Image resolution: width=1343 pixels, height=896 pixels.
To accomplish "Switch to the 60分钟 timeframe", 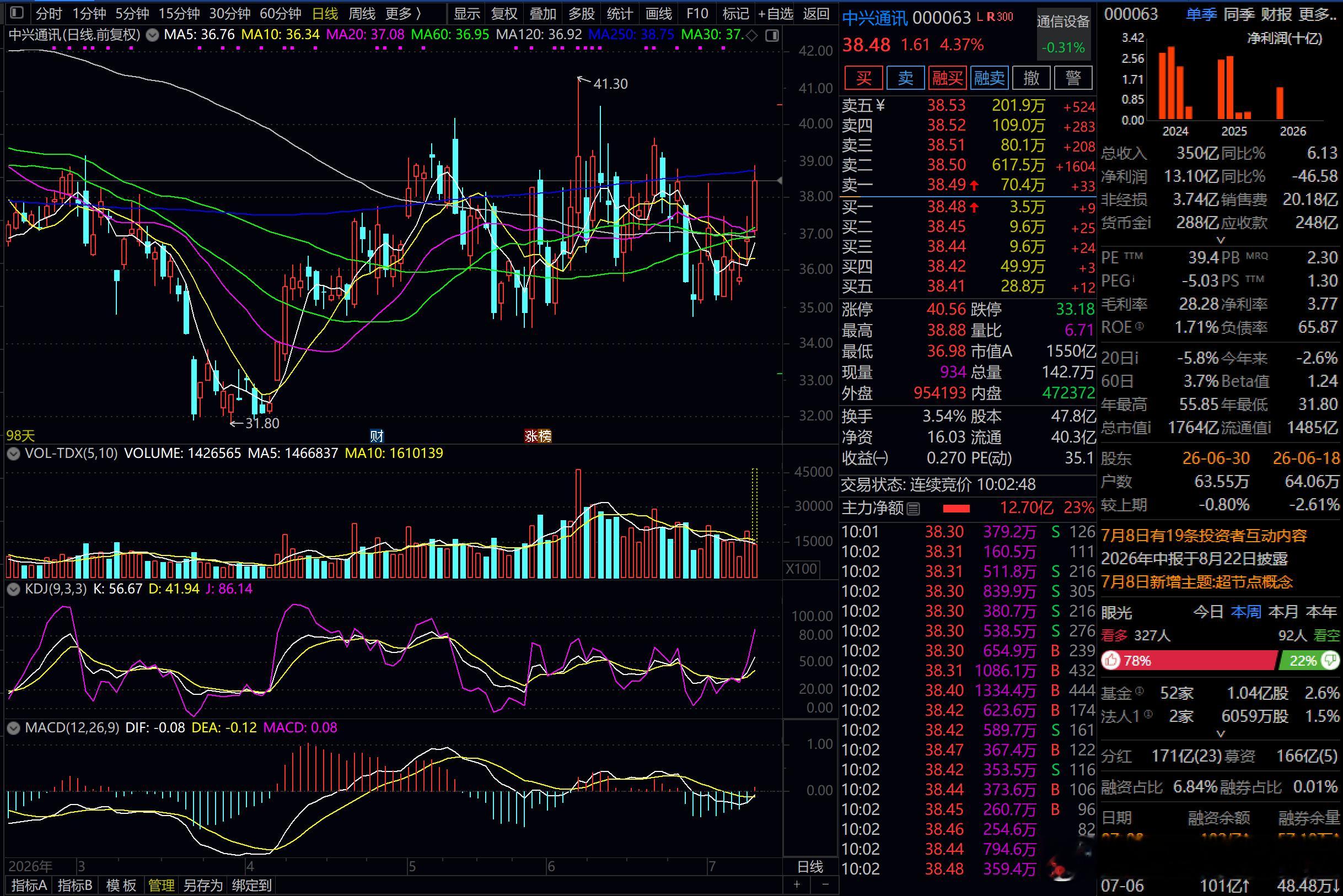I will click(280, 13).
